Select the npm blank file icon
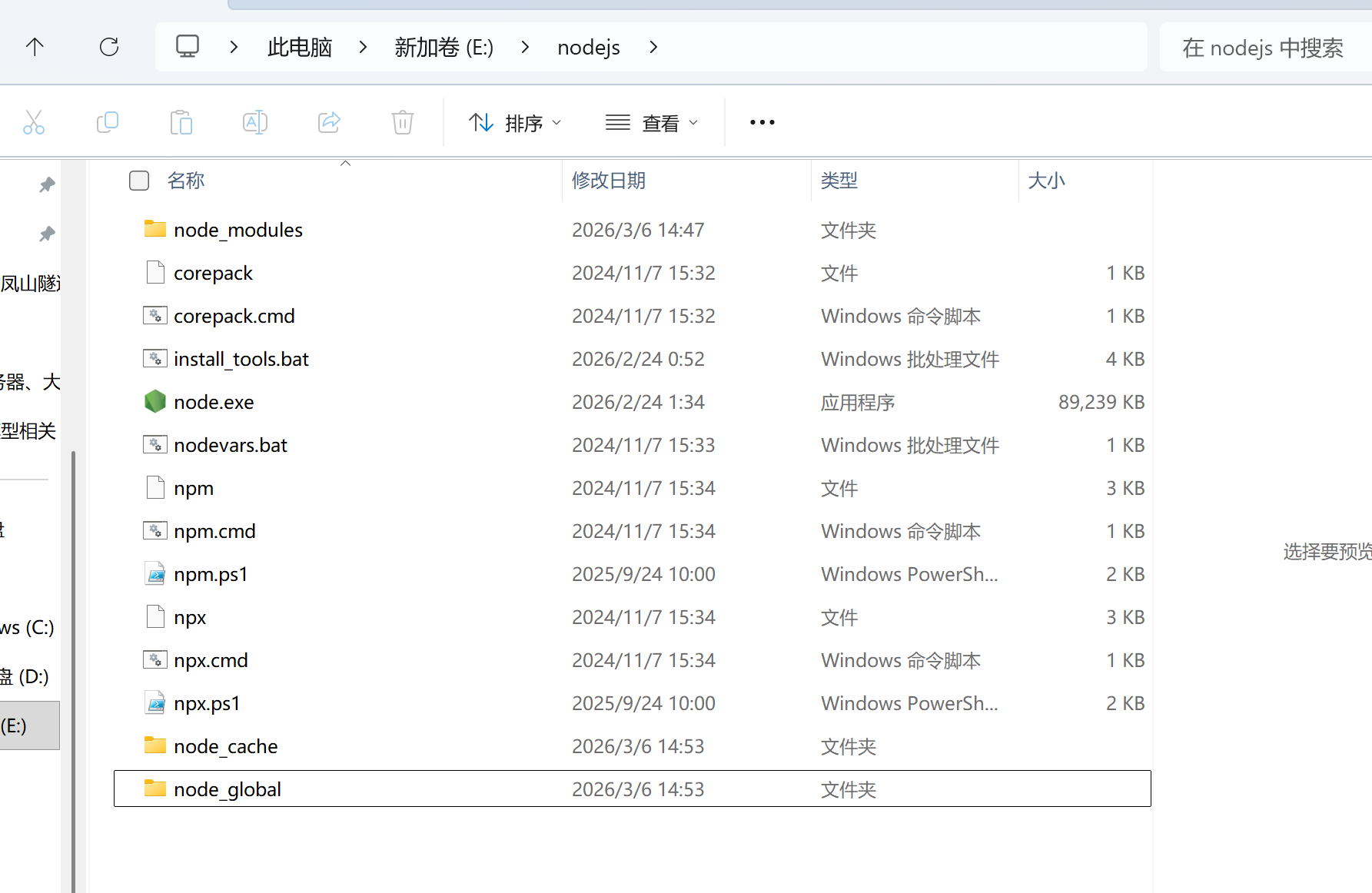The width and height of the screenshot is (1372, 893). click(x=155, y=487)
